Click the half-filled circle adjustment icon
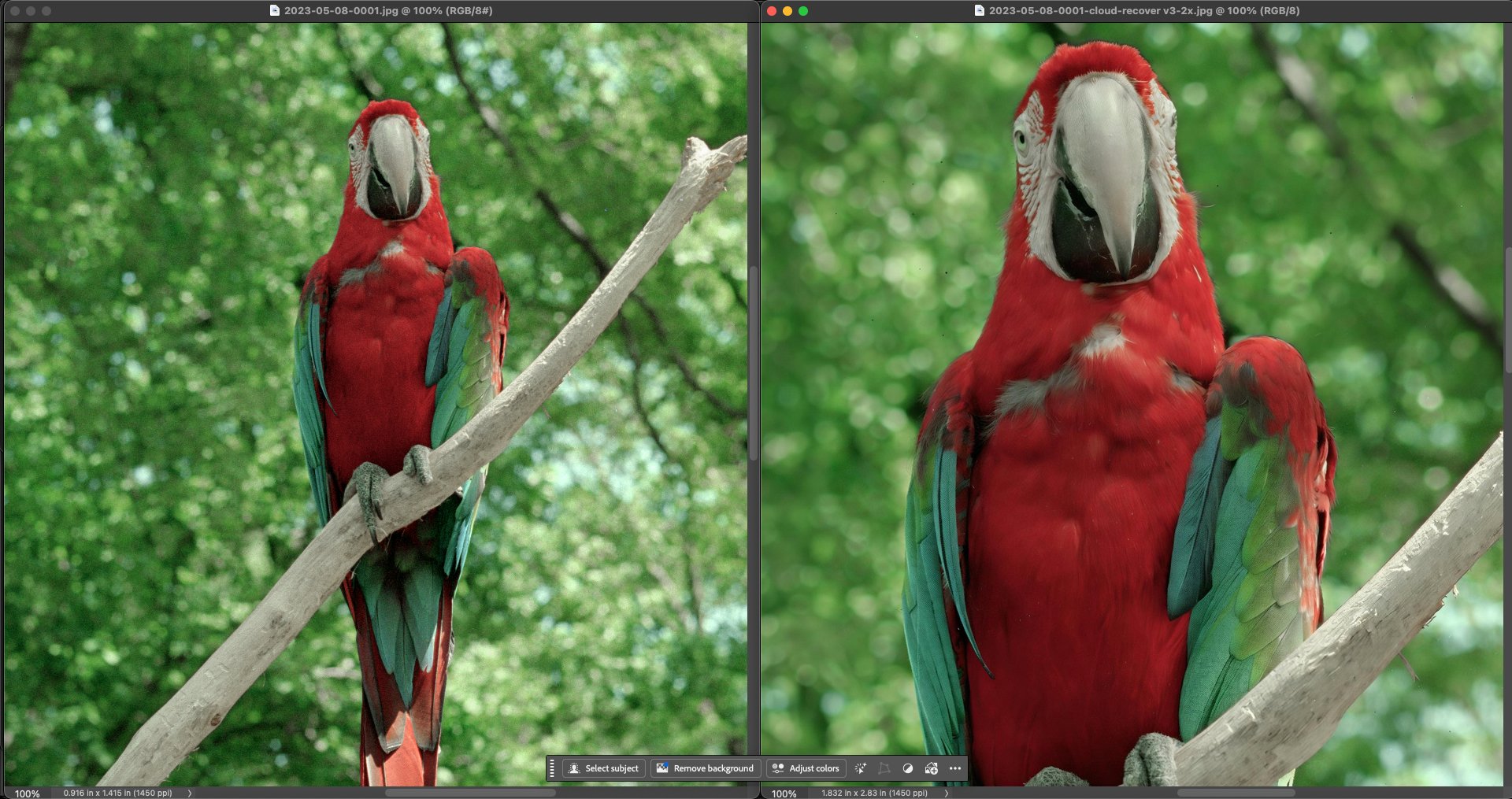This screenshot has width=1512, height=799. tap(907, 768)
